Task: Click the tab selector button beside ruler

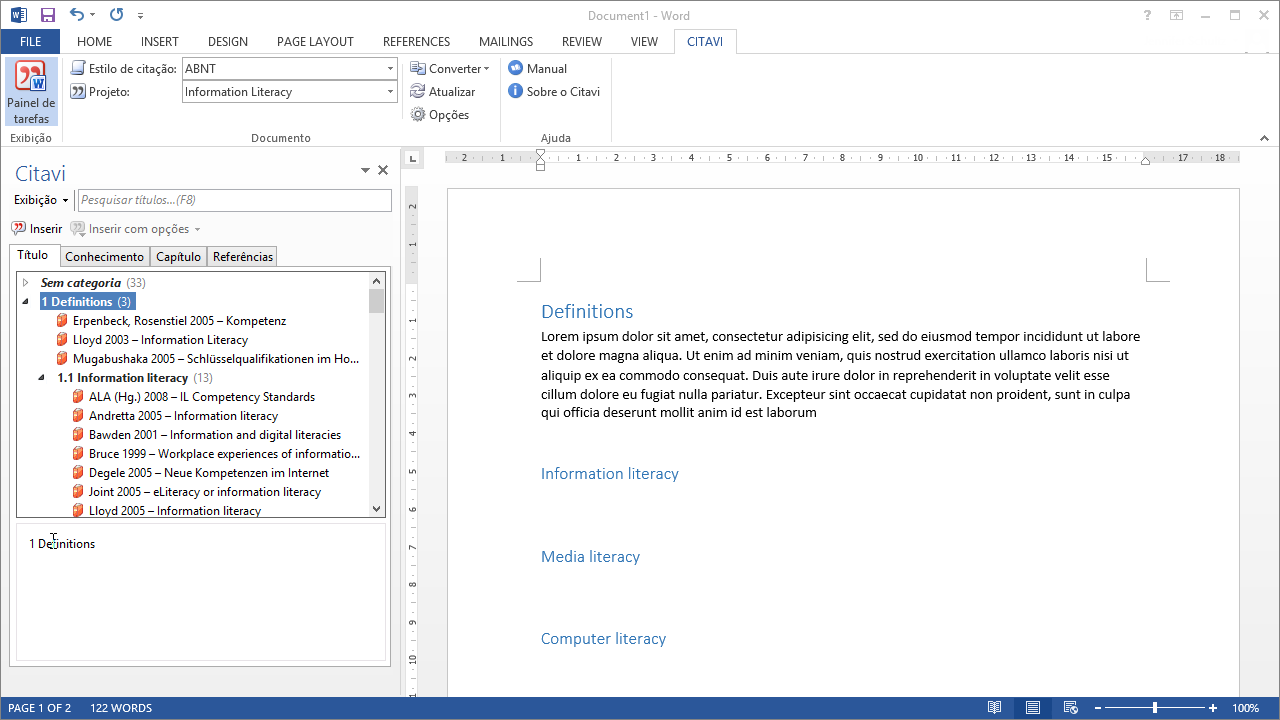Action: point(413,158)
